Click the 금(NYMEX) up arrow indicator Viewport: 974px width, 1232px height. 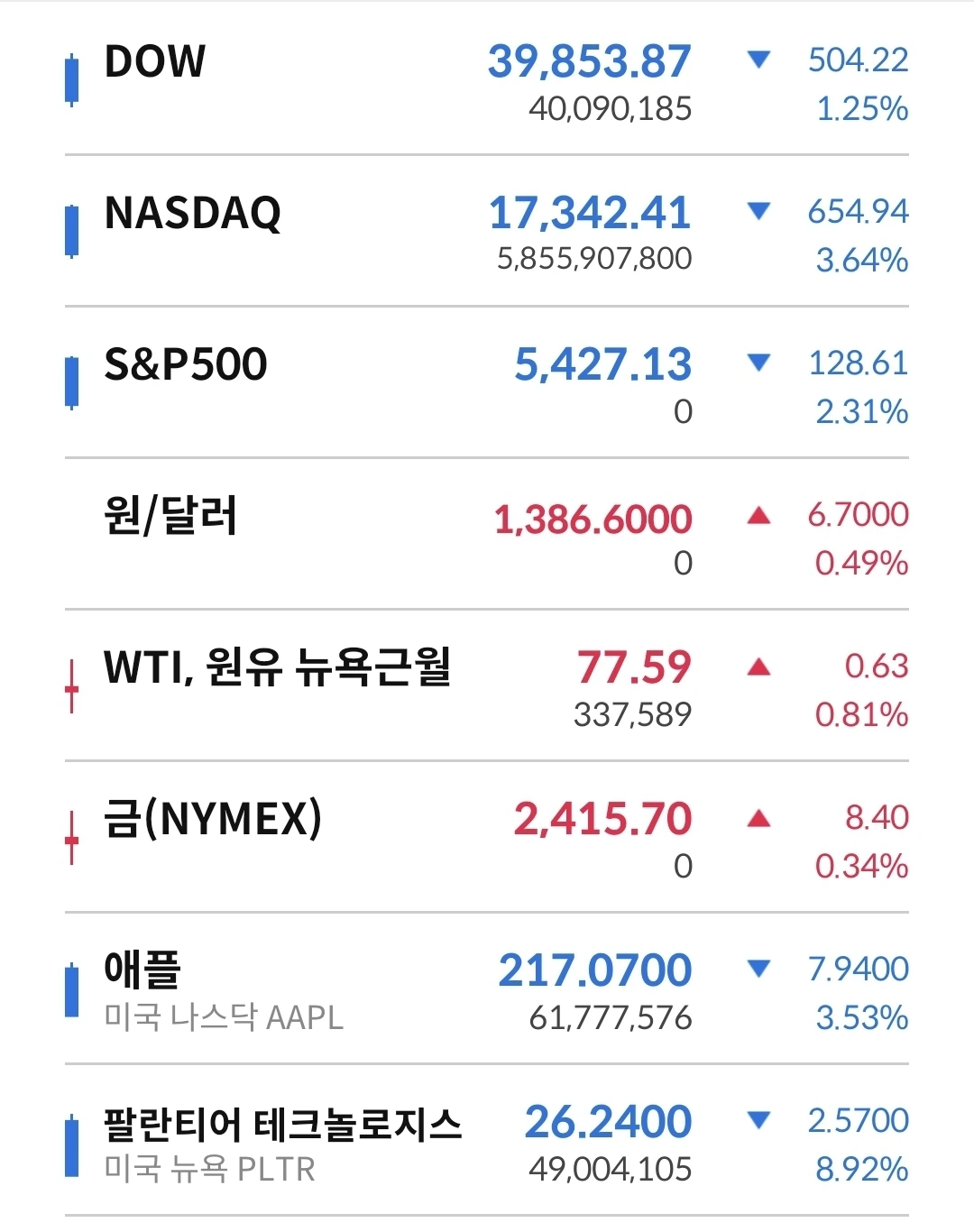pos(759,818)
